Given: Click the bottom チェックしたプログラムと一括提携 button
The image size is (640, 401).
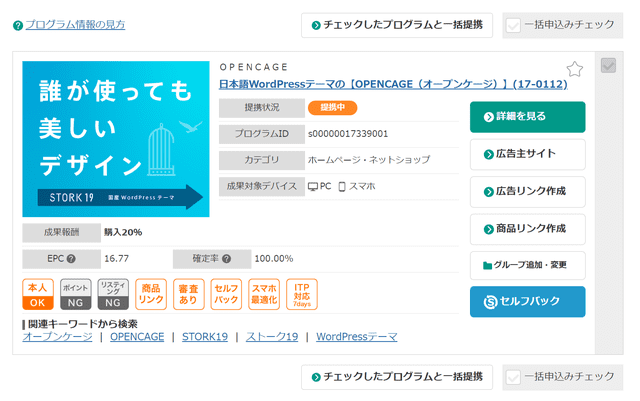Looking at the screenshot, I should 397,377.
